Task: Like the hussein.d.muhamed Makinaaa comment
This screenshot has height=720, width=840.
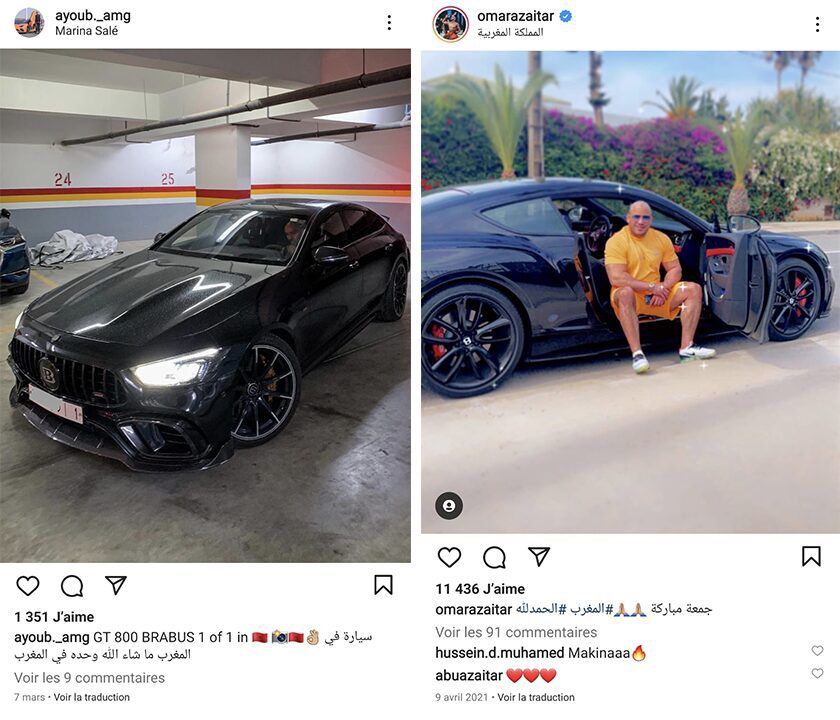Action: 817,650
